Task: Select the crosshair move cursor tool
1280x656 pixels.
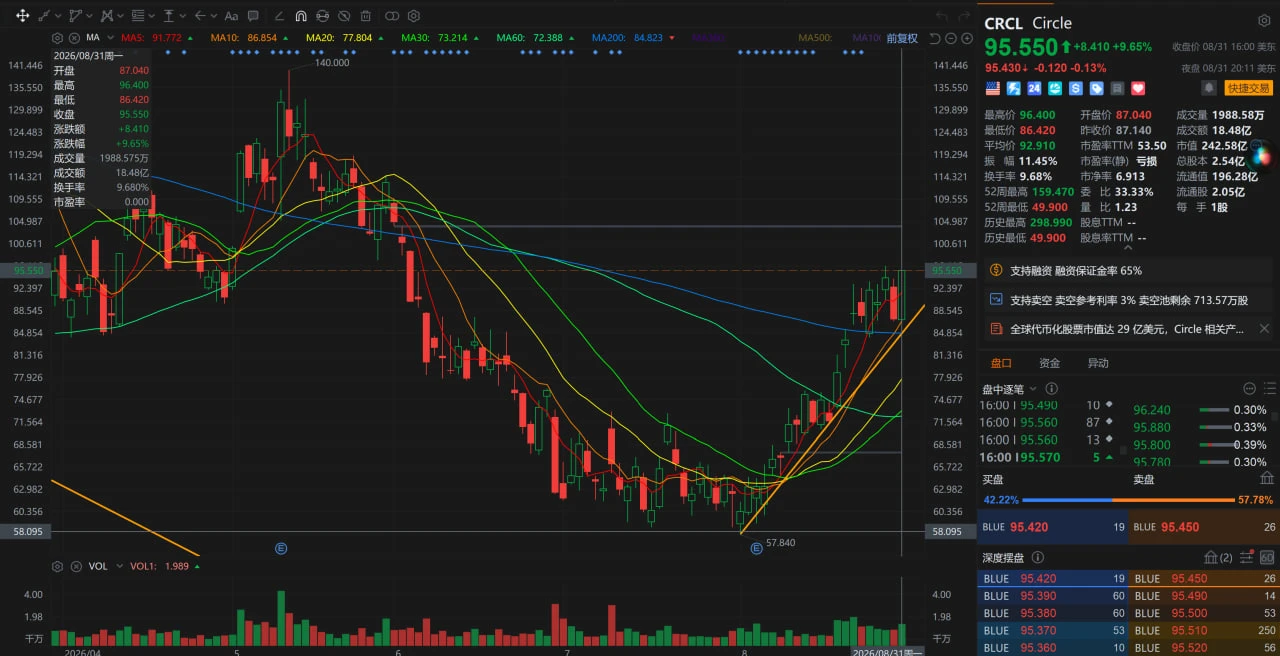Action: 22,16
